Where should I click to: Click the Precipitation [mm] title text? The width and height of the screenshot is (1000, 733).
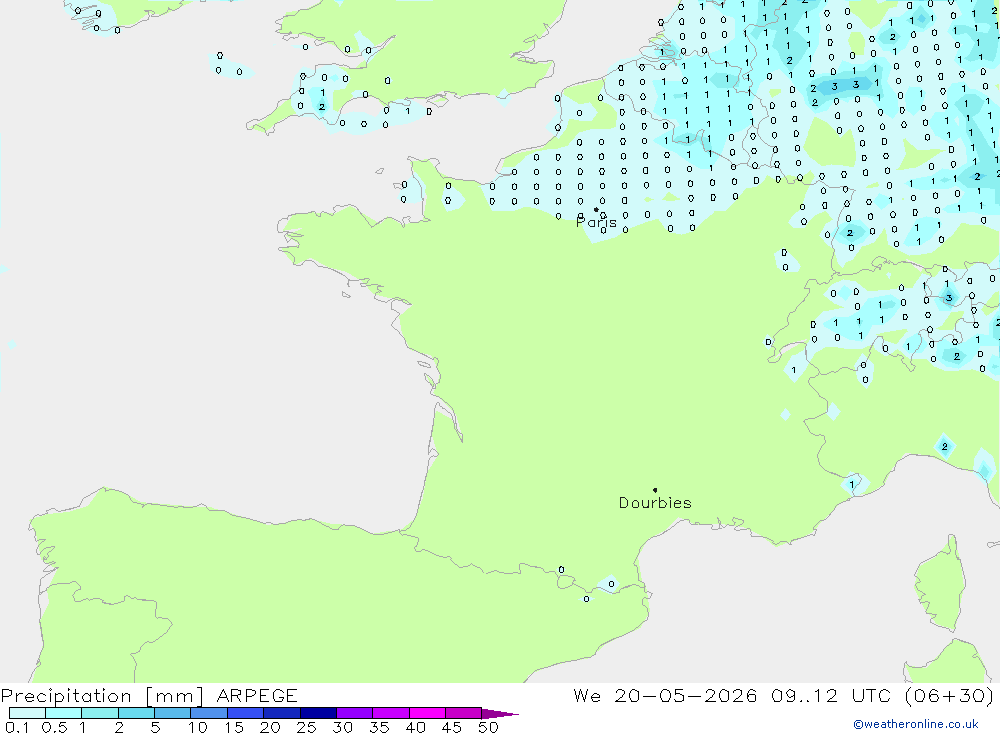tap(102, 696)
